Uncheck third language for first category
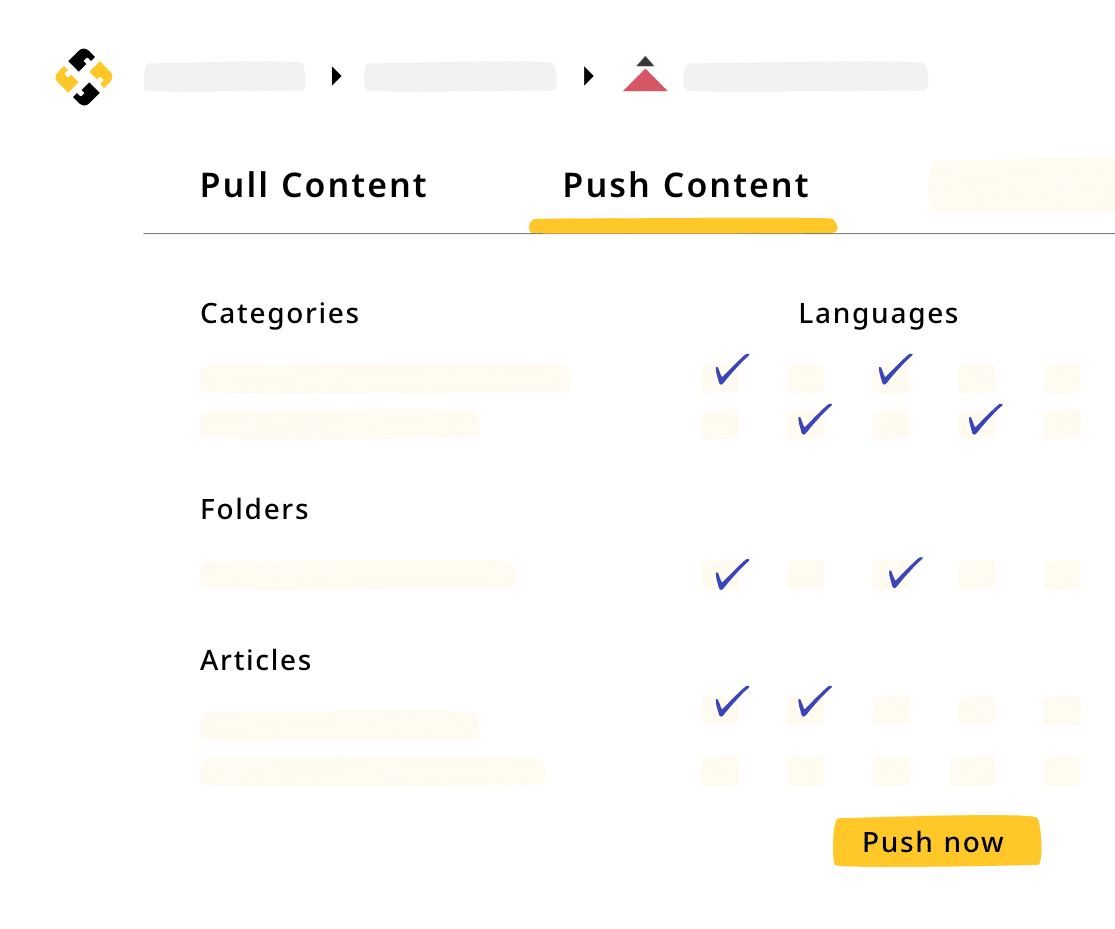 (x=891, y=378)
